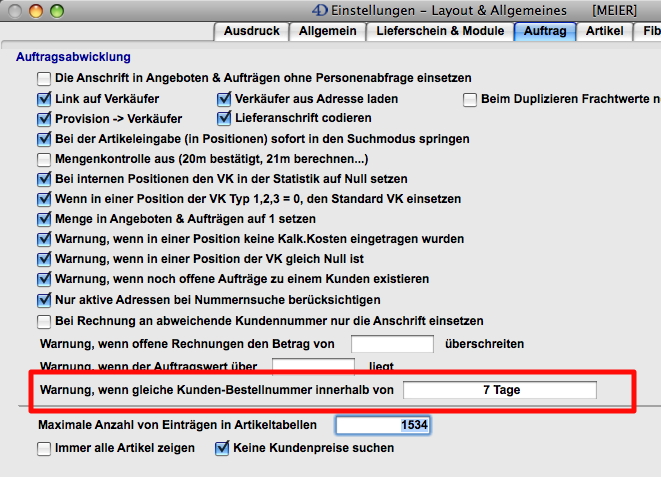Go to the Artikel tab
The image size is (661, 477).
tap(605, 32)
